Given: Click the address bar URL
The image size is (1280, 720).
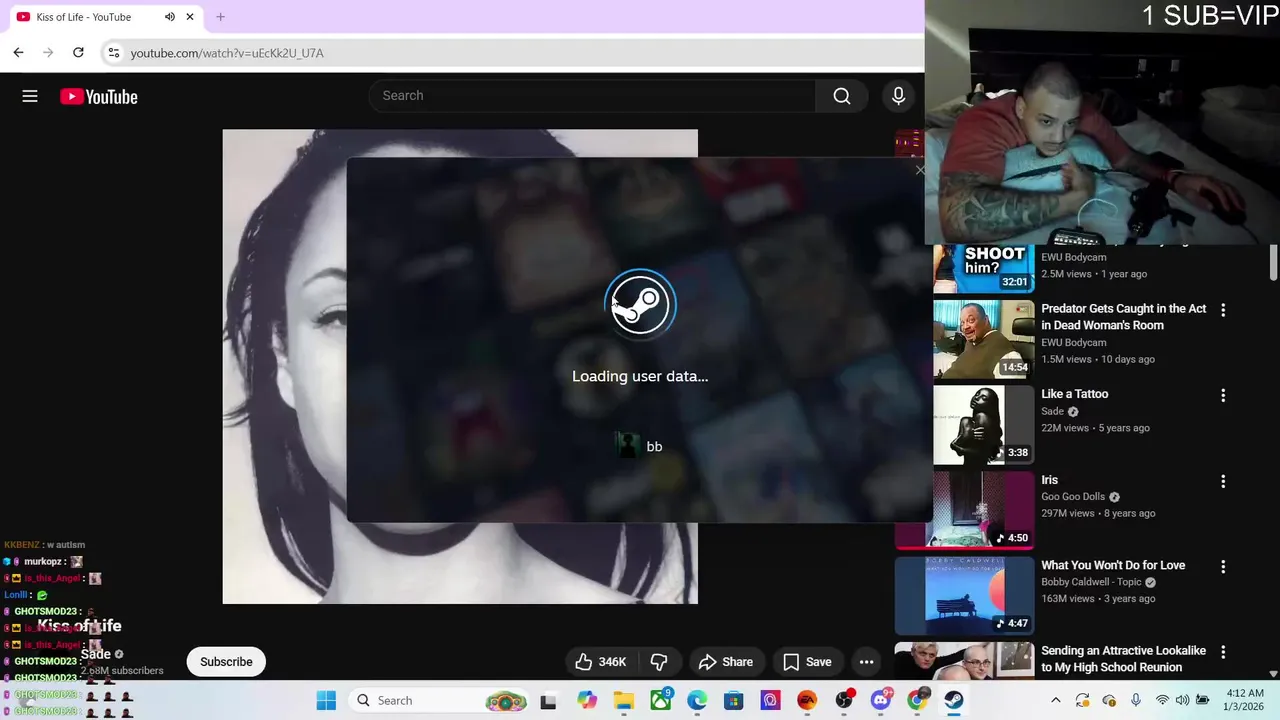Looking at the screenshot, I should coord(227,53).
